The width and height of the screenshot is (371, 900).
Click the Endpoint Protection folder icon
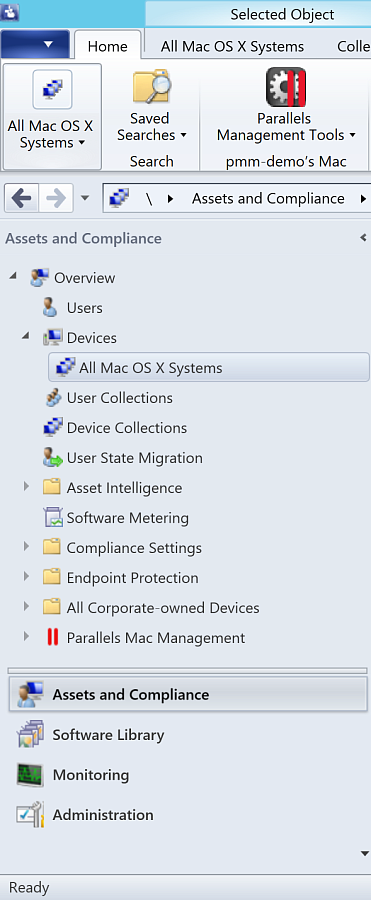pos(52,577)
